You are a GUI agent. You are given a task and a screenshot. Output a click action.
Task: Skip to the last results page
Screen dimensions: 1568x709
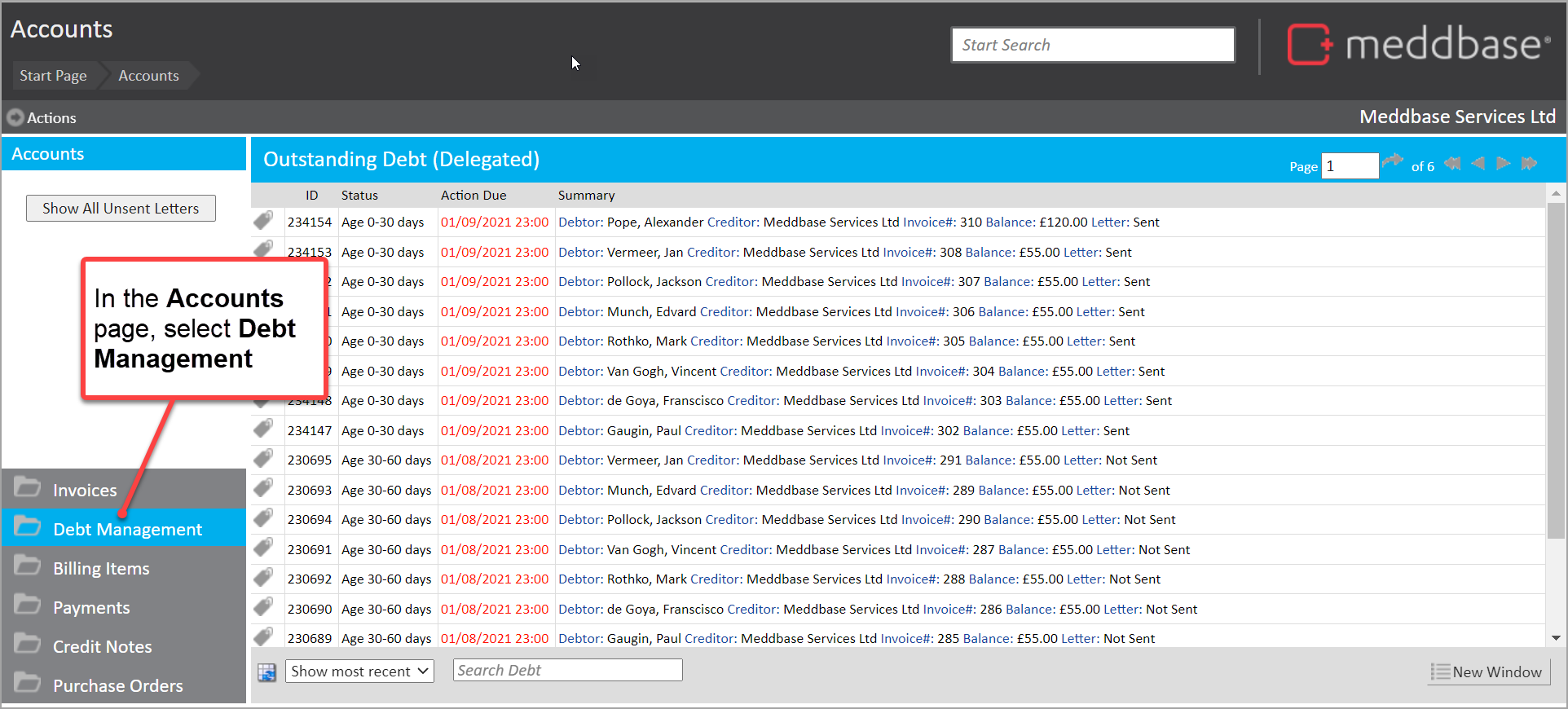coord(1530,164)
